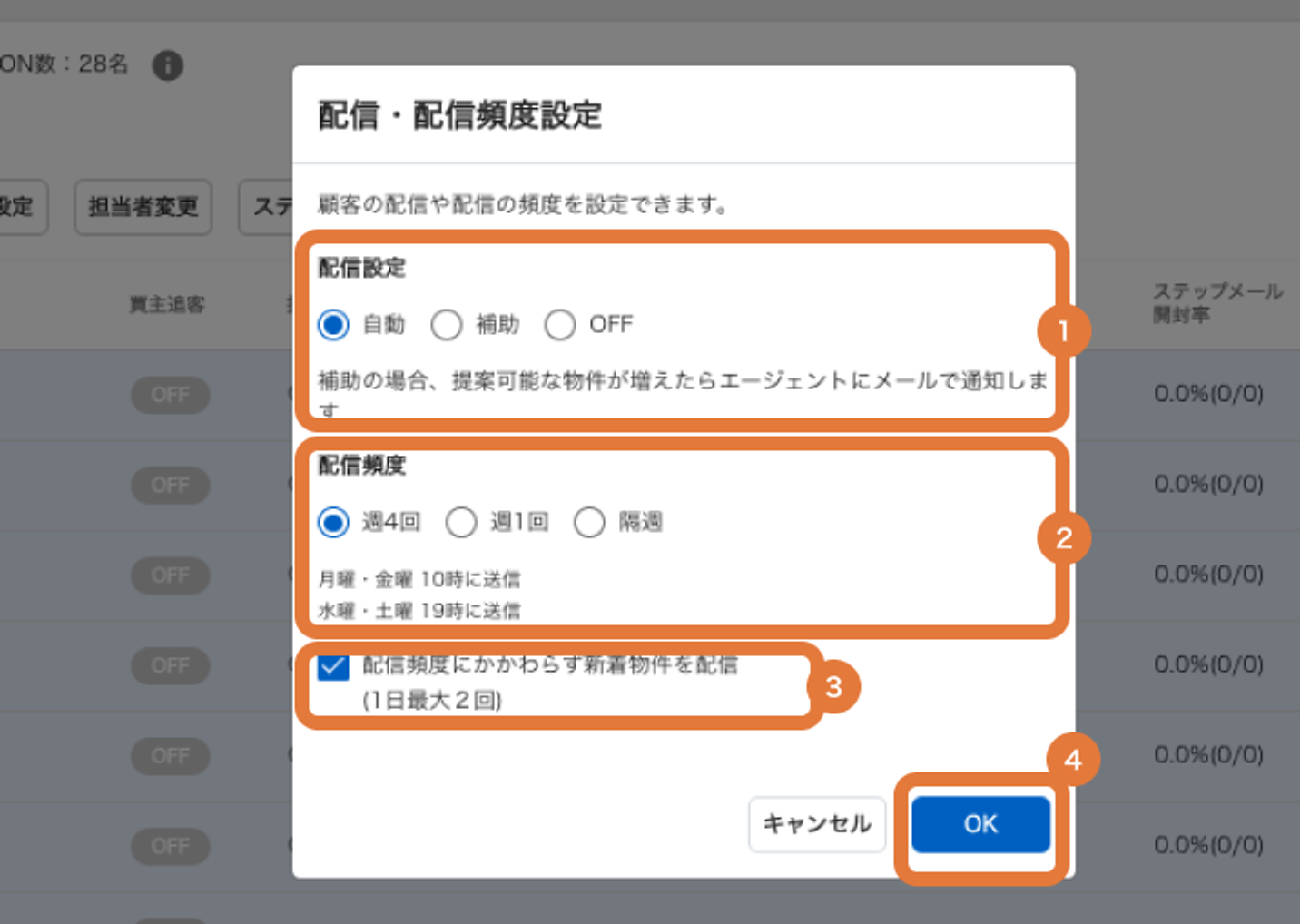Uncheck 配信頻度にかかわらず新着物件を配信 checkbox
Screen dimensions: 1300x924
(333, 667)
